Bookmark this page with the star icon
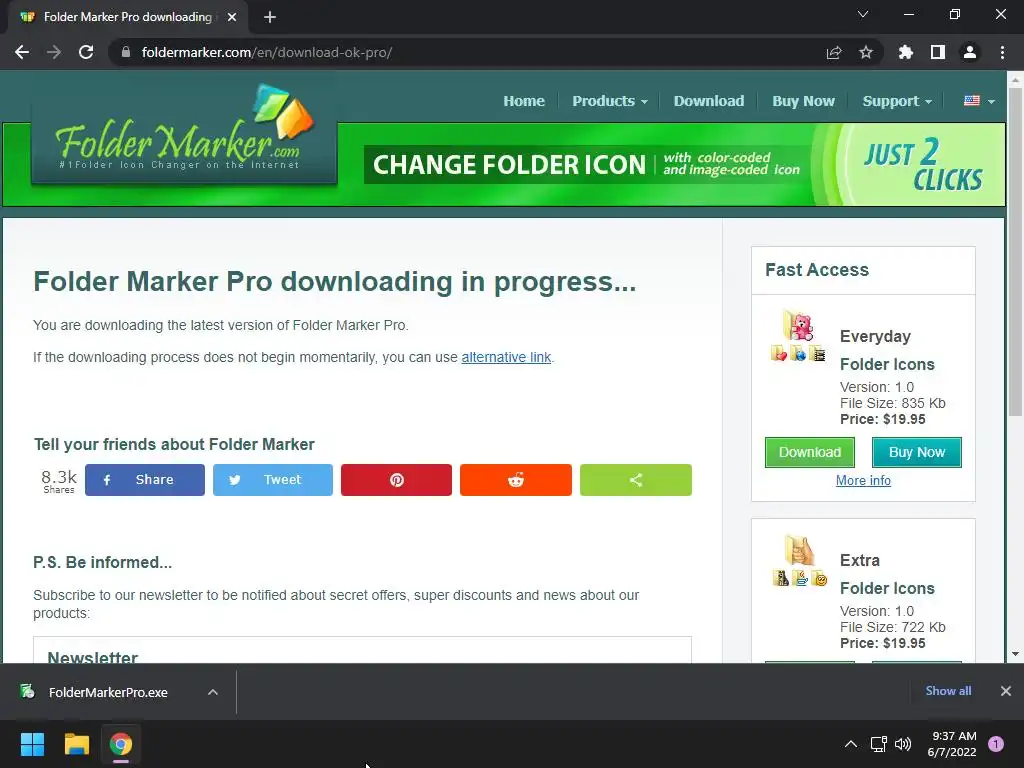Image resolution: width=1024 pixels, height=768 pixels. pos(866,52)
